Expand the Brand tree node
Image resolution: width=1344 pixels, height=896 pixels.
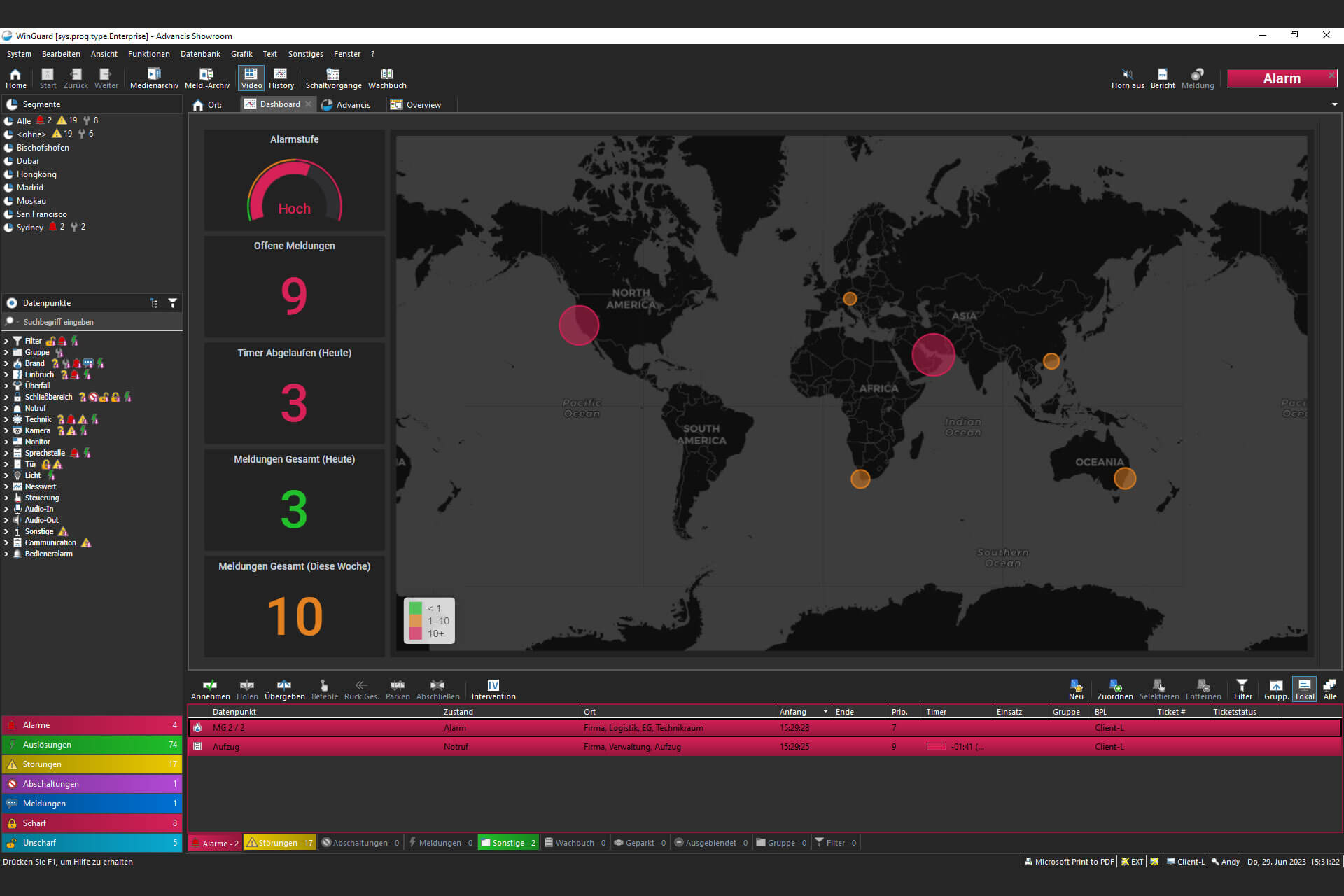pos(6,363)
